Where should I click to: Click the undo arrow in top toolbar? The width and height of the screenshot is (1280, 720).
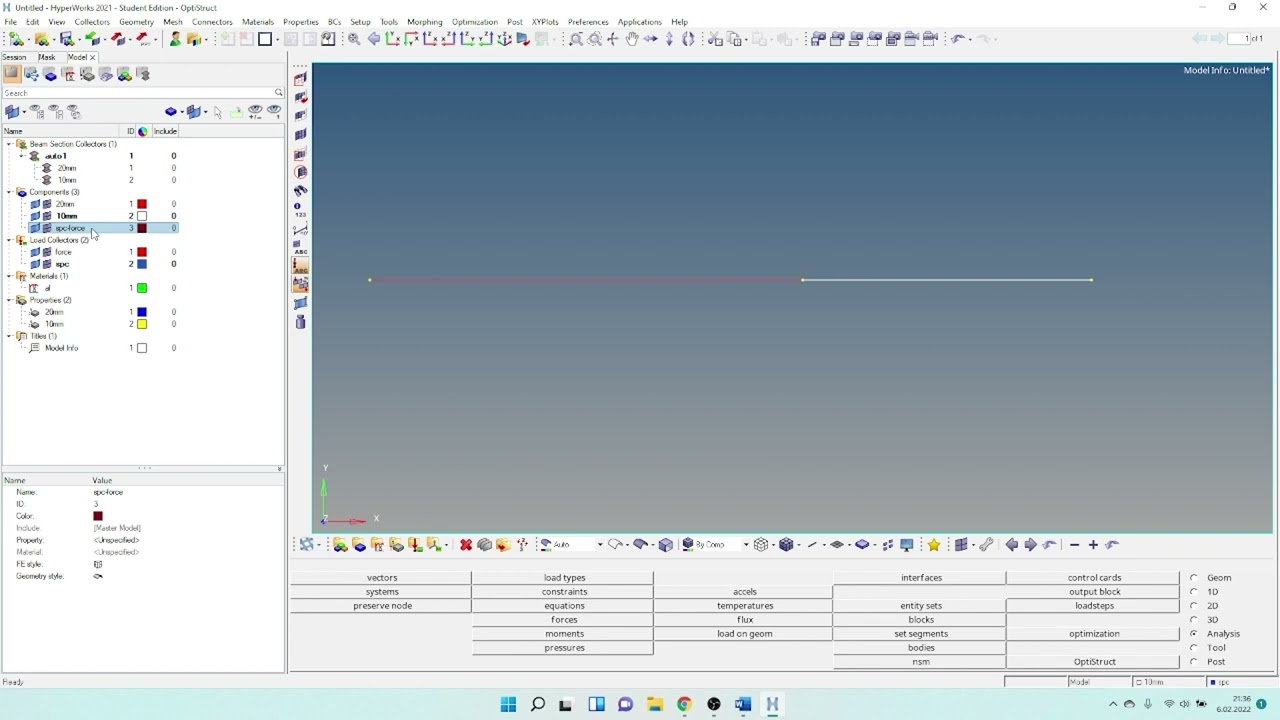957,39
